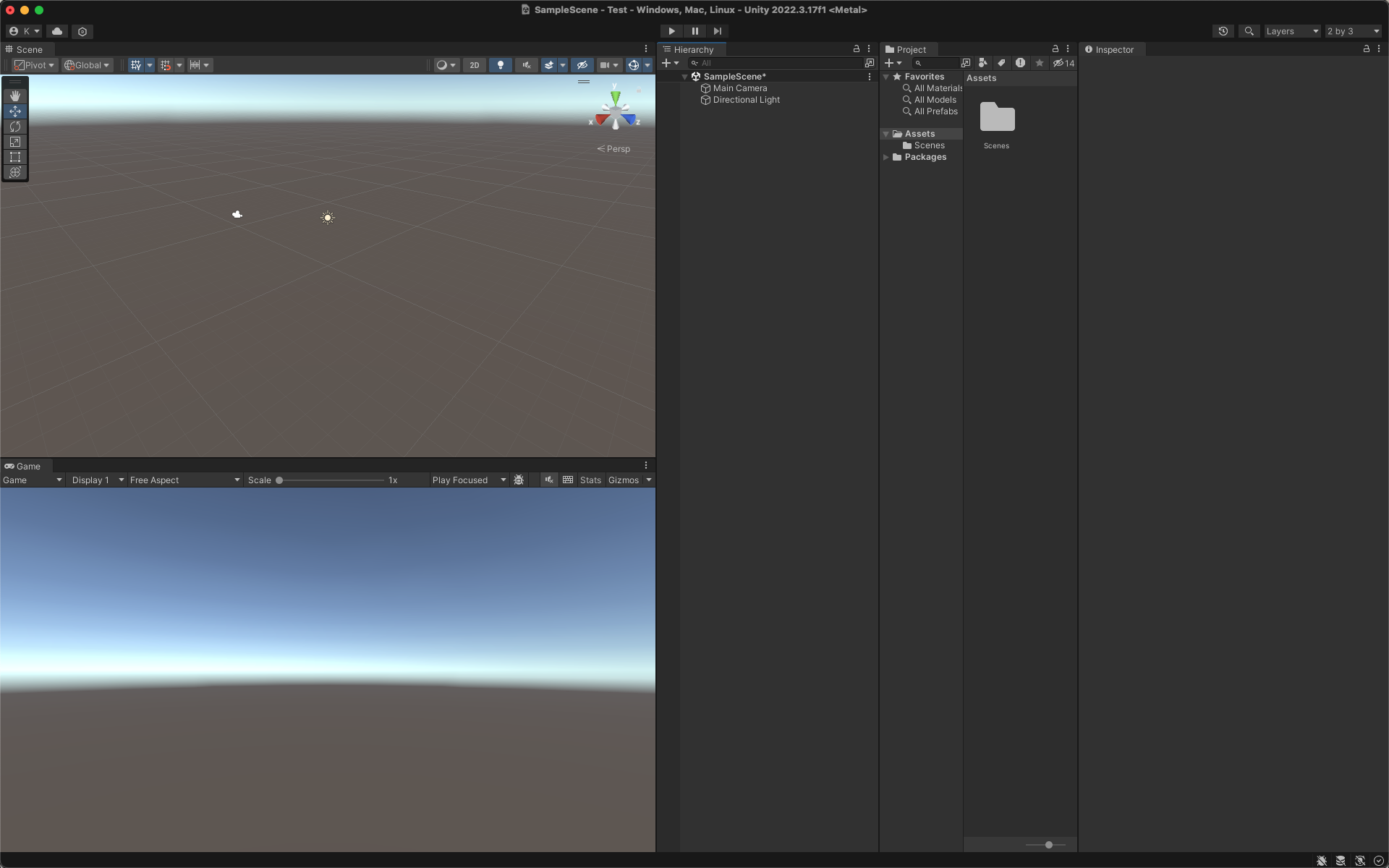The height and width of the screenshot is (868, 1389).
Task: Open the Layers dropdown
Action: 1292,31
